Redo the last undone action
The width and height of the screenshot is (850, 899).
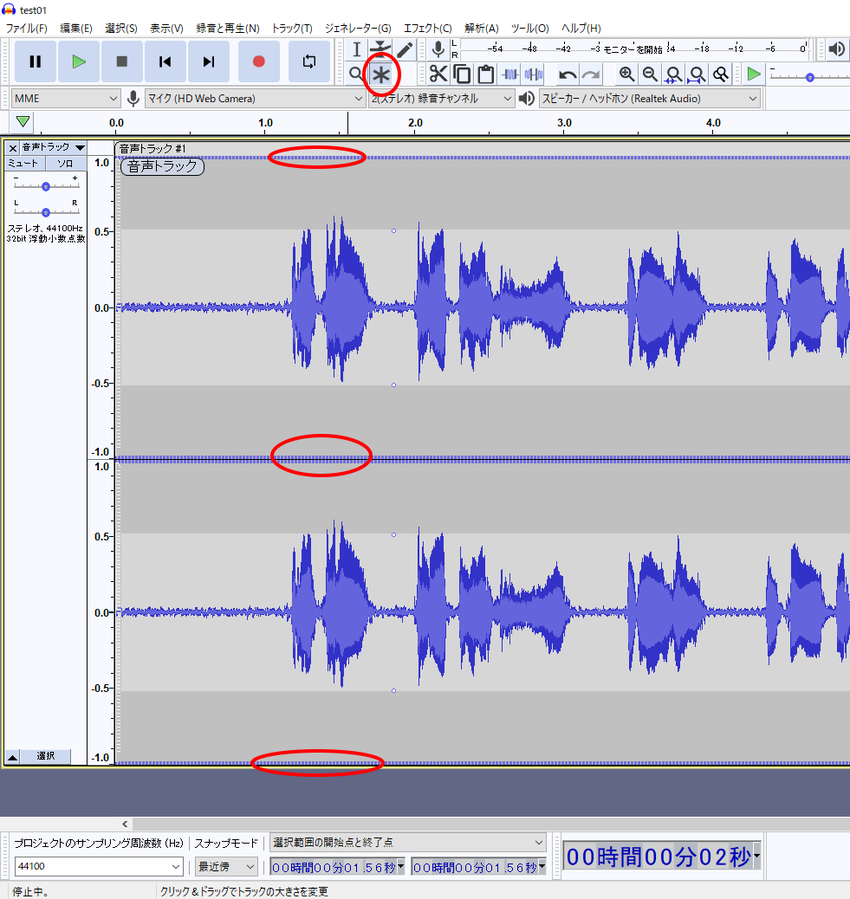591,75
